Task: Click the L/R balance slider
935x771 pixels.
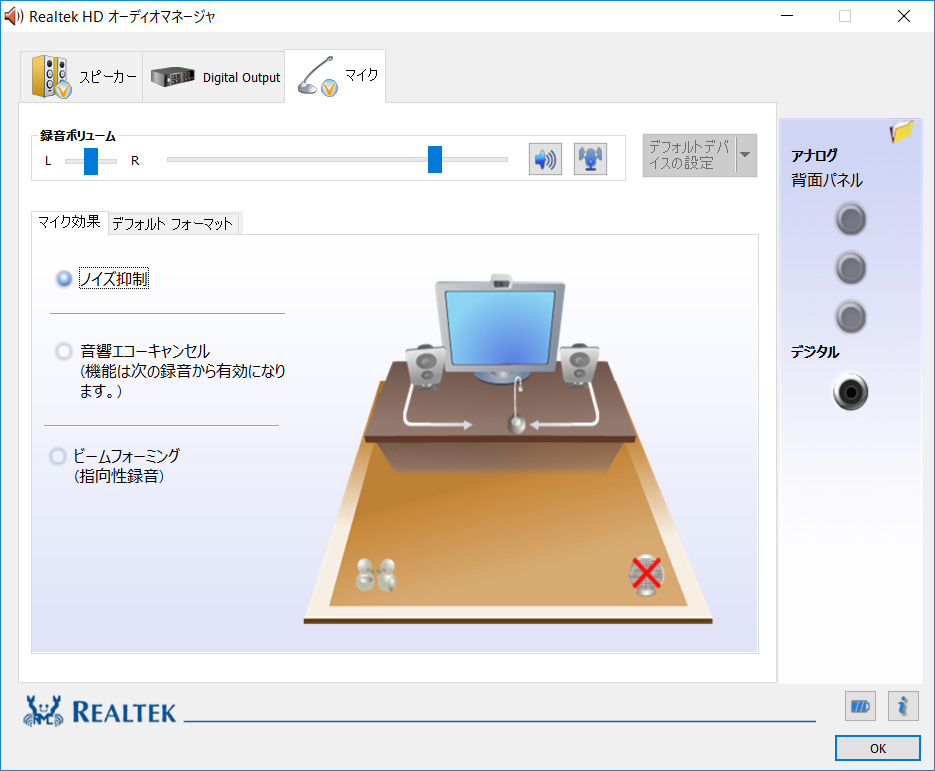Action: [91, 161]
